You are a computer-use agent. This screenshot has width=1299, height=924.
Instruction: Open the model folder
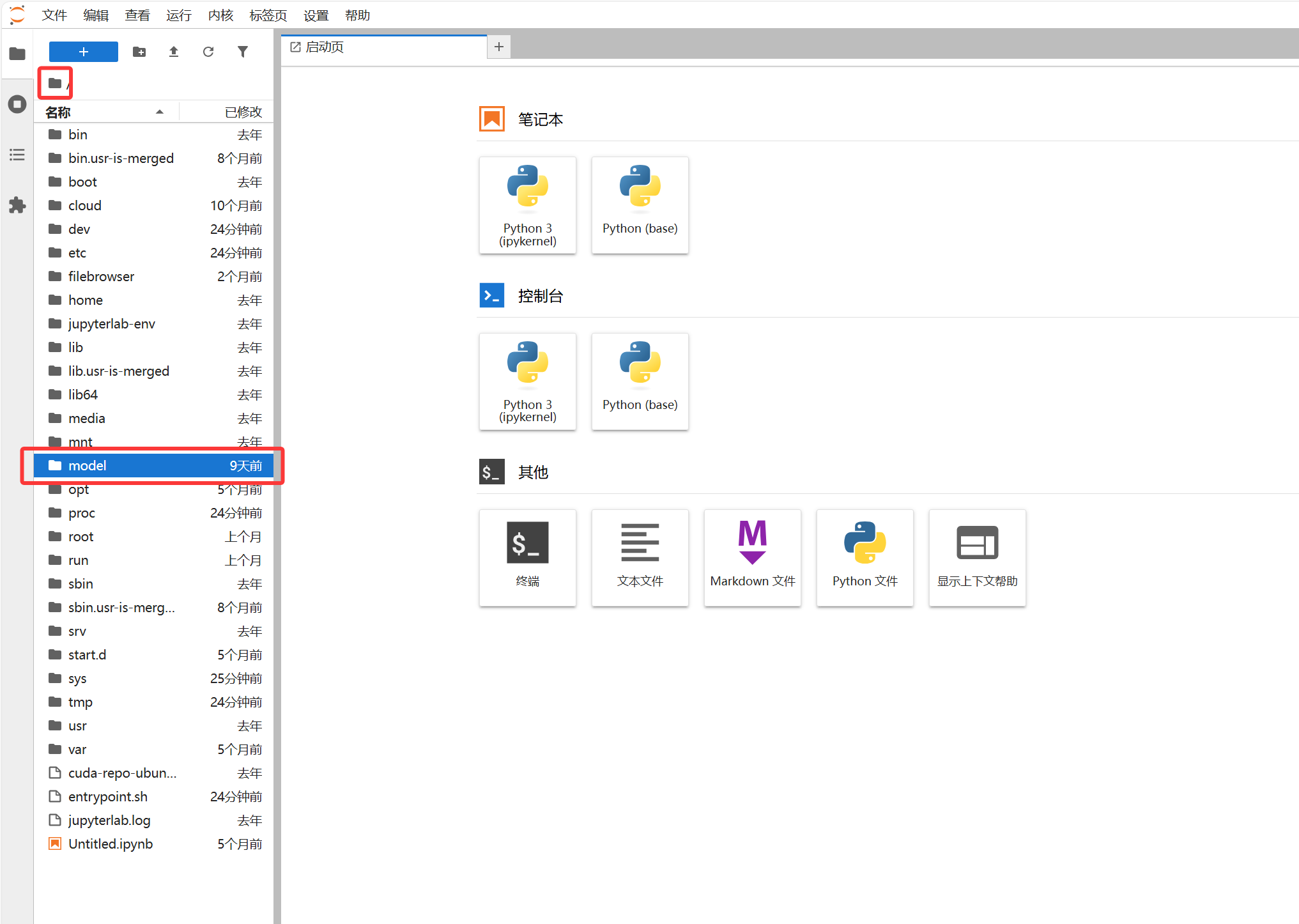(88, 466)
